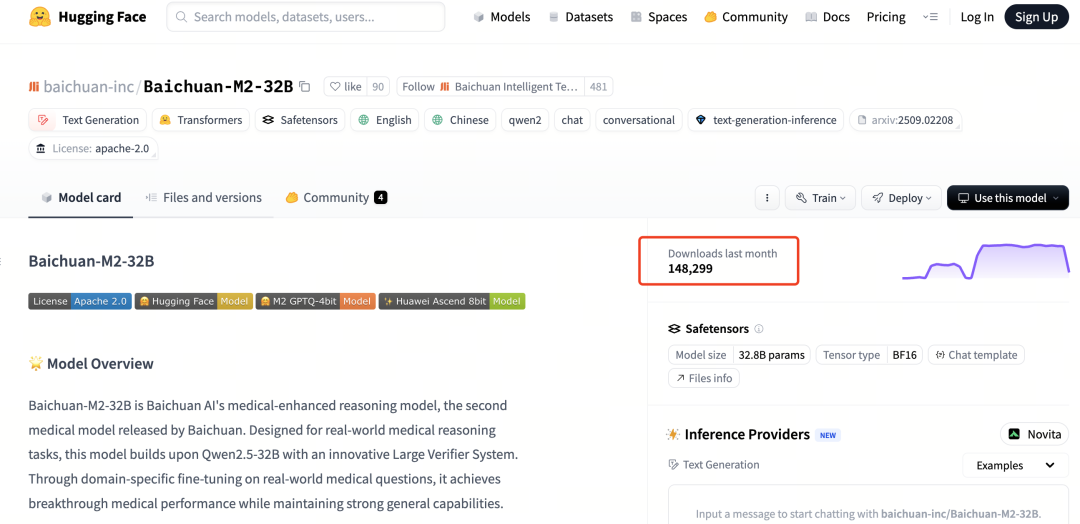Open the three-dot options menu
The image size is (1080, 524).
click(x=766, y=198)
